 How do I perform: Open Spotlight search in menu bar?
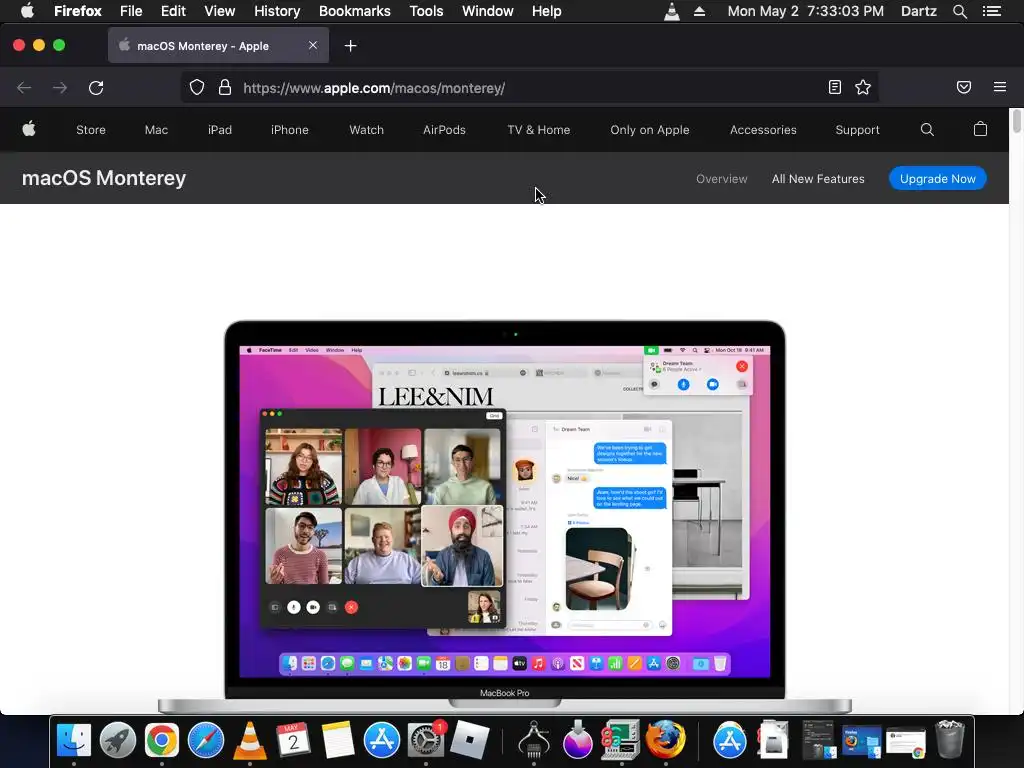(x=959, y=11)
